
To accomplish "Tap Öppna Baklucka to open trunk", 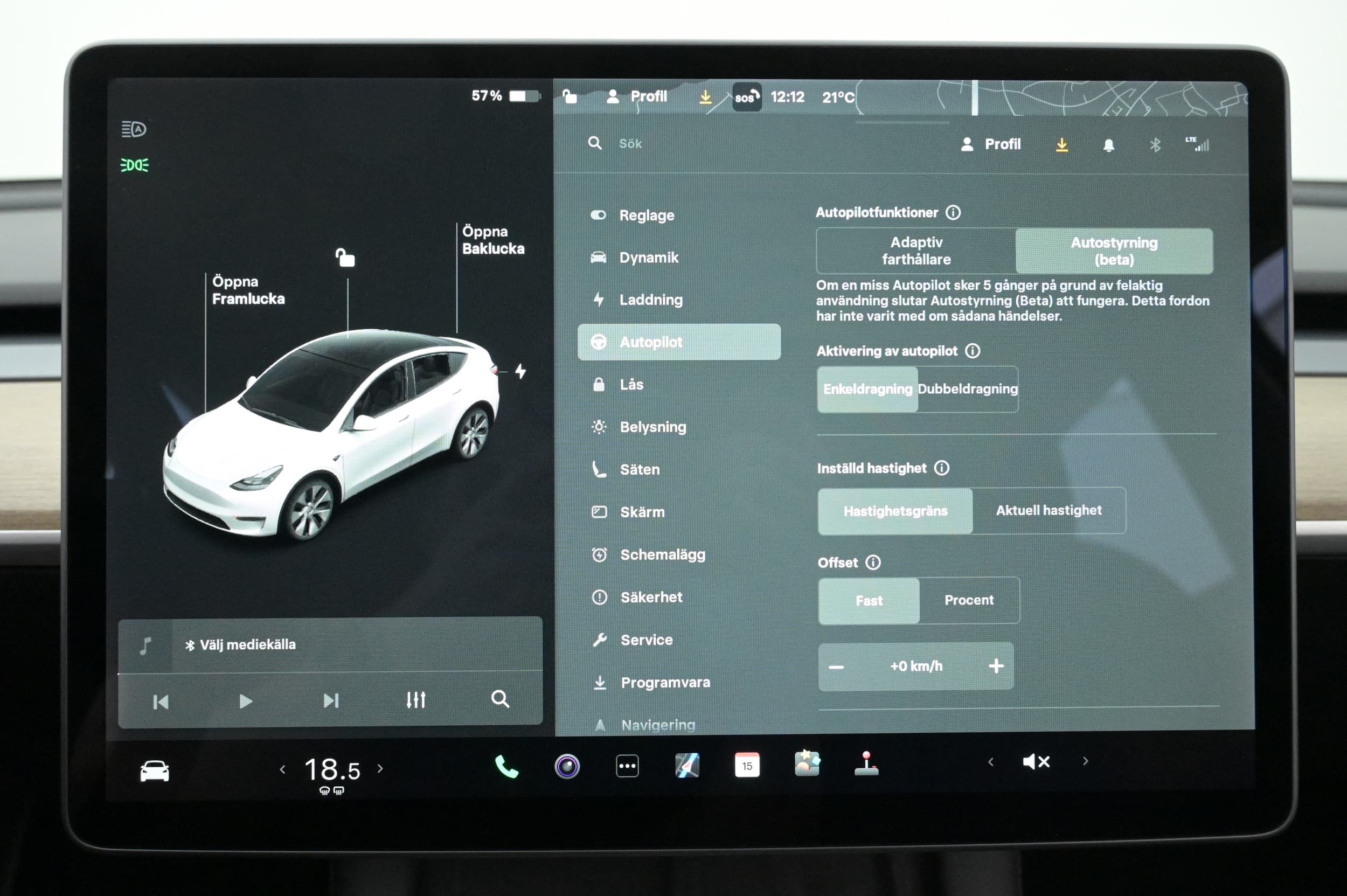I will 493,240.
